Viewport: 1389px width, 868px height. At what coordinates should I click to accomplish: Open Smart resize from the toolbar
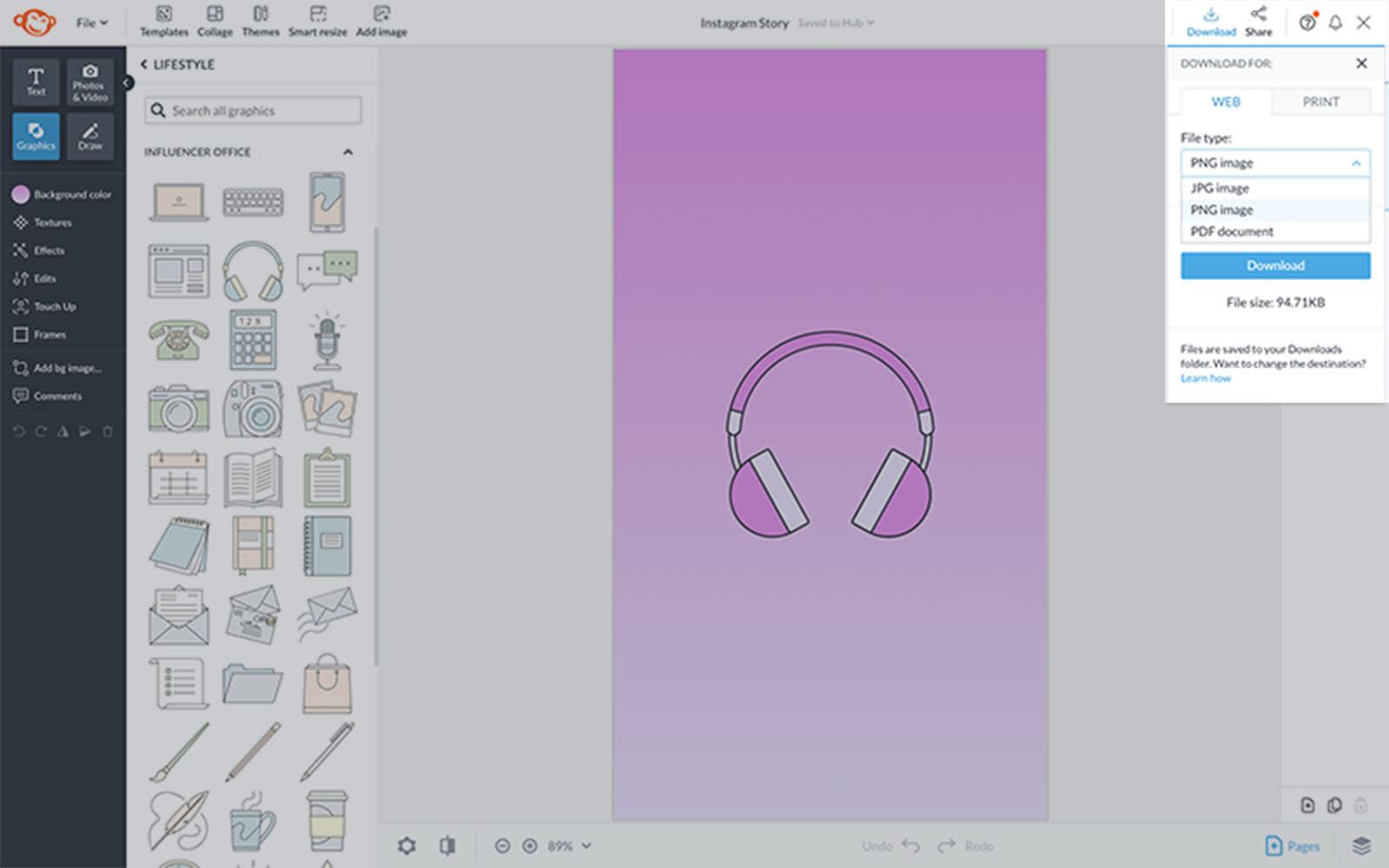click(x=318, y=22)
